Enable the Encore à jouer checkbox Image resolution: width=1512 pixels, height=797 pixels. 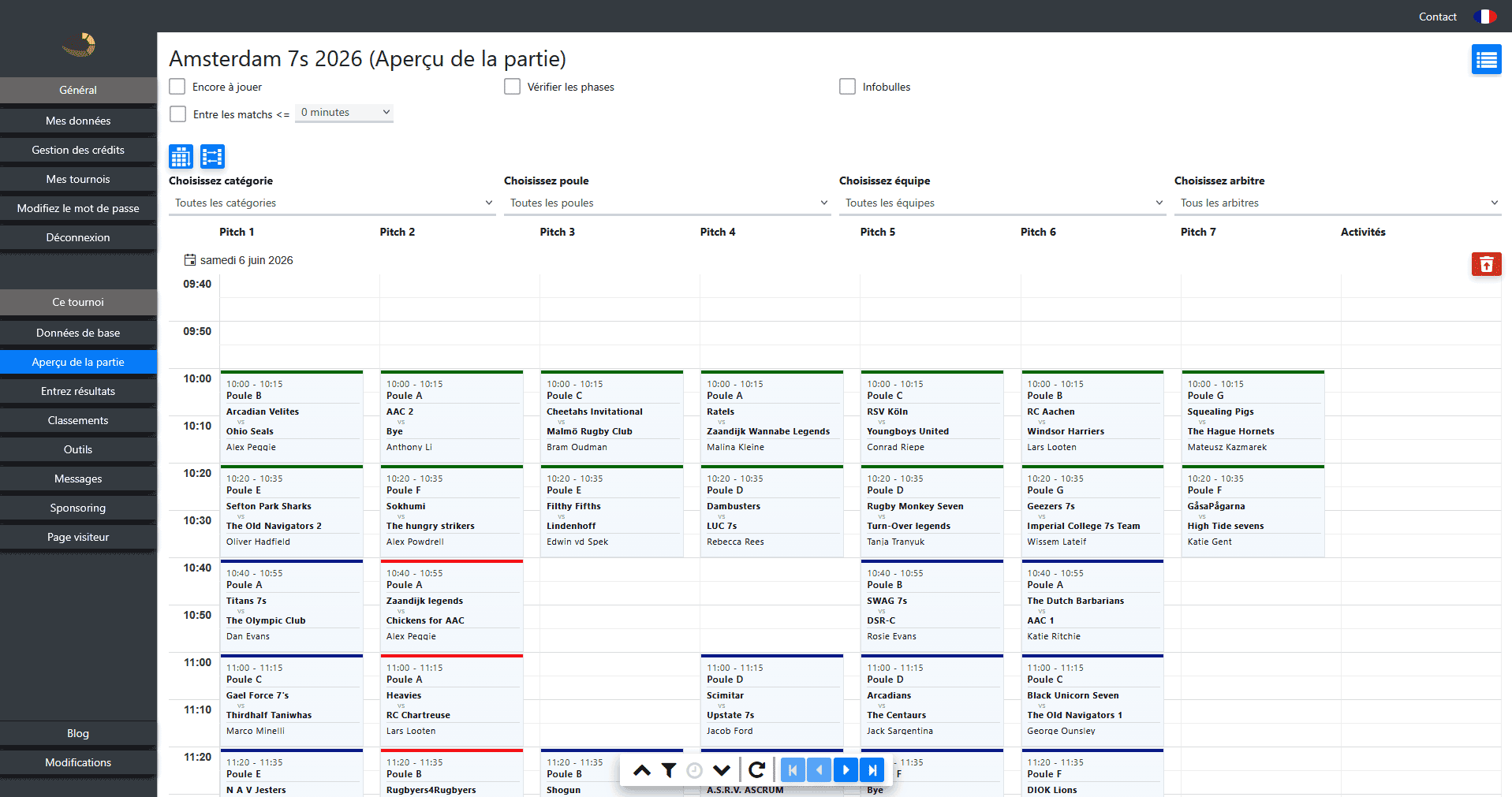177,87
